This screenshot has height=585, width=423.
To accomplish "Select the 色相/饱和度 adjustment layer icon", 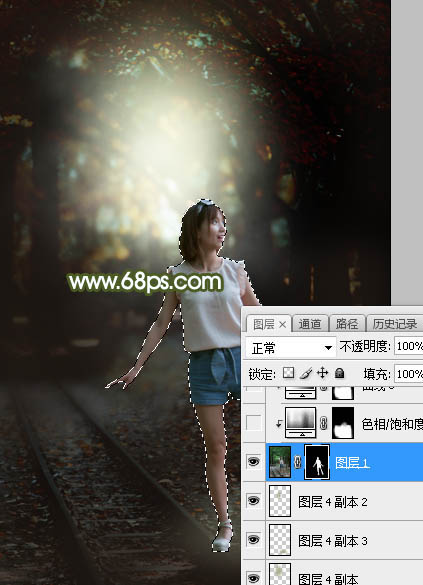I will click(300, 422).
